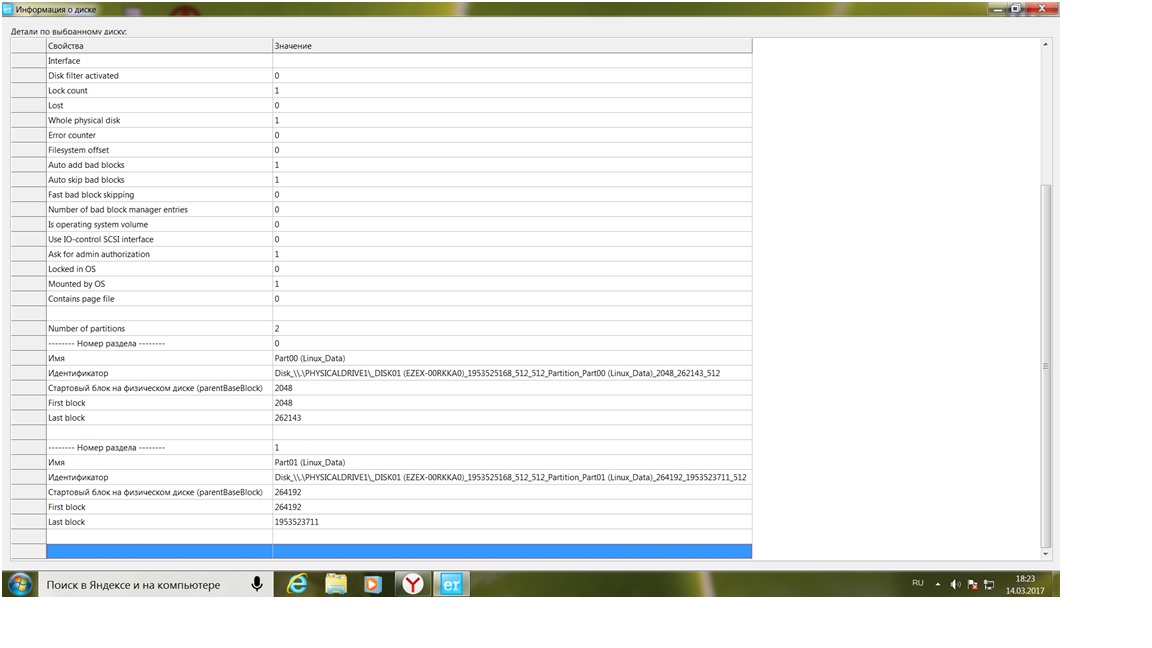This screenshot has height=648, width=1152.
Task: Select the highlighted blue bottom row
Action: 399,551
